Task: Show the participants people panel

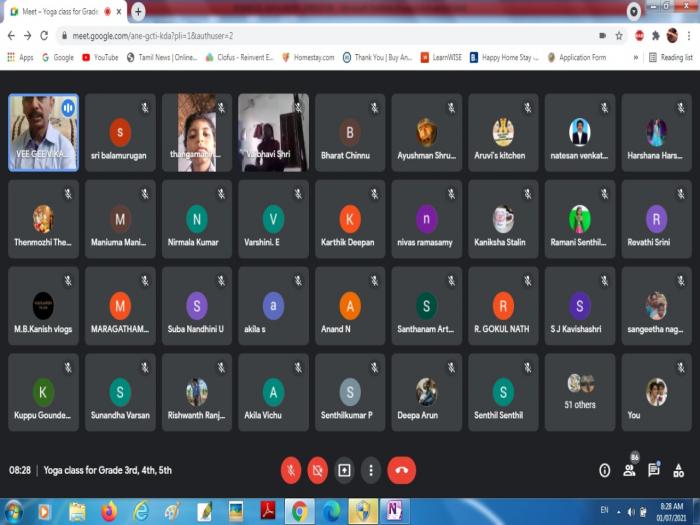Action: coord(629,470)
